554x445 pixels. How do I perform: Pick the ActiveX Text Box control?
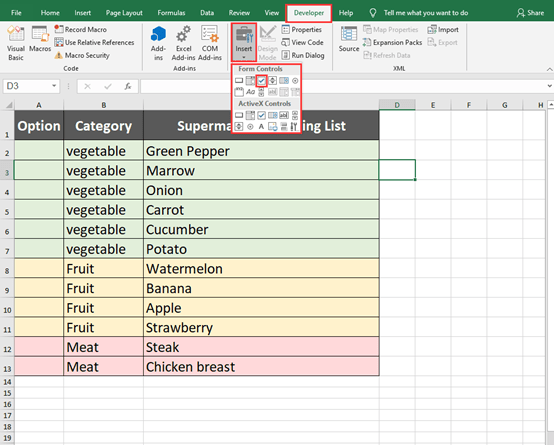click(284, 115)
